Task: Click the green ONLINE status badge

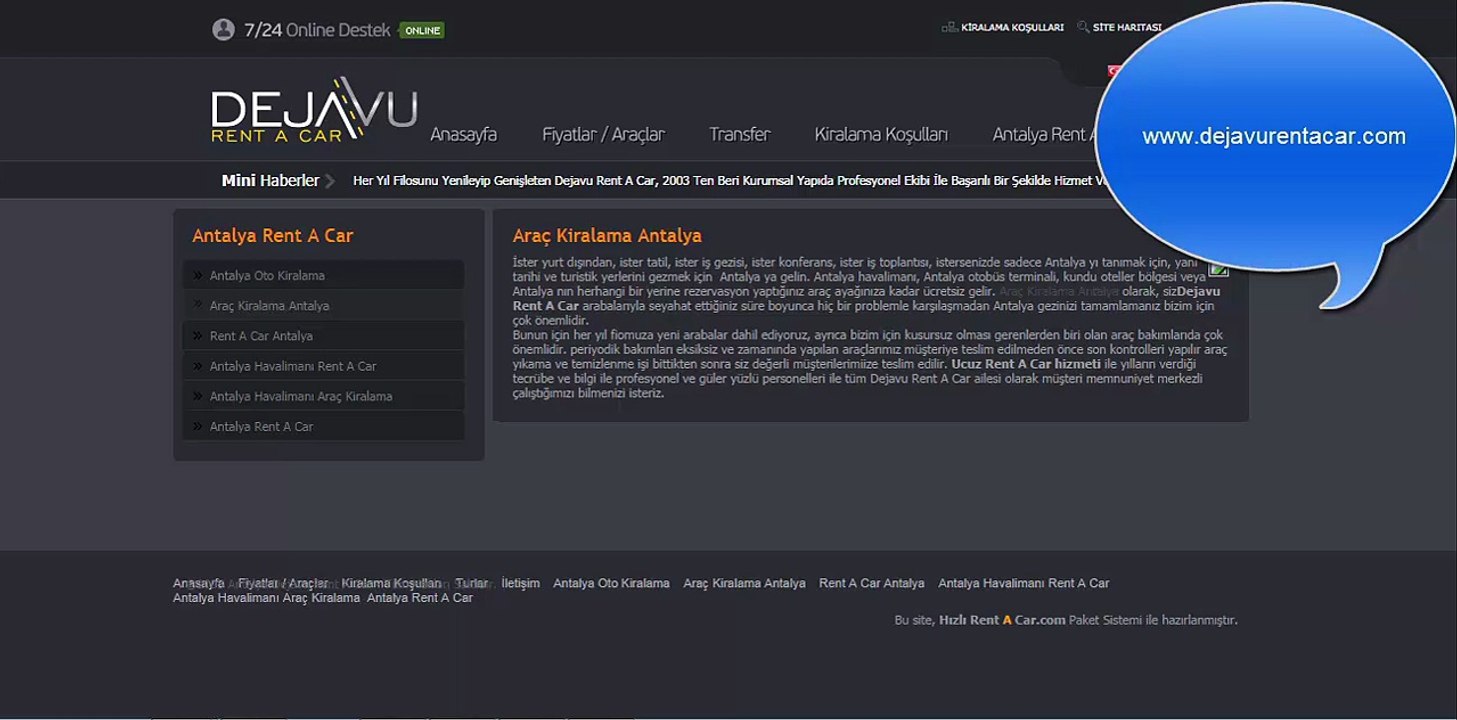Action: [x=422, y=30]
